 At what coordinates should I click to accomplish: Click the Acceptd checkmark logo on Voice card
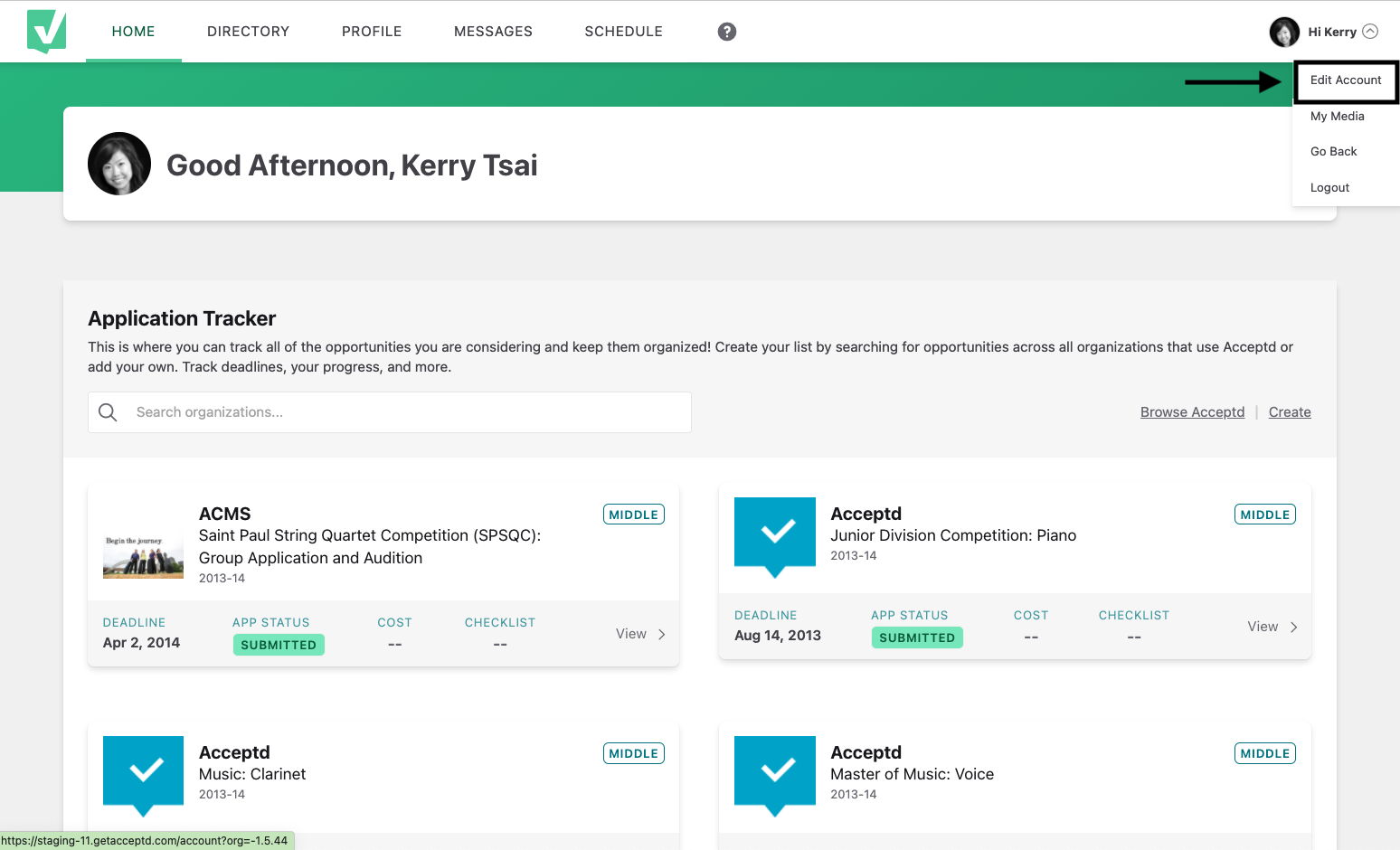coord(775,776)
